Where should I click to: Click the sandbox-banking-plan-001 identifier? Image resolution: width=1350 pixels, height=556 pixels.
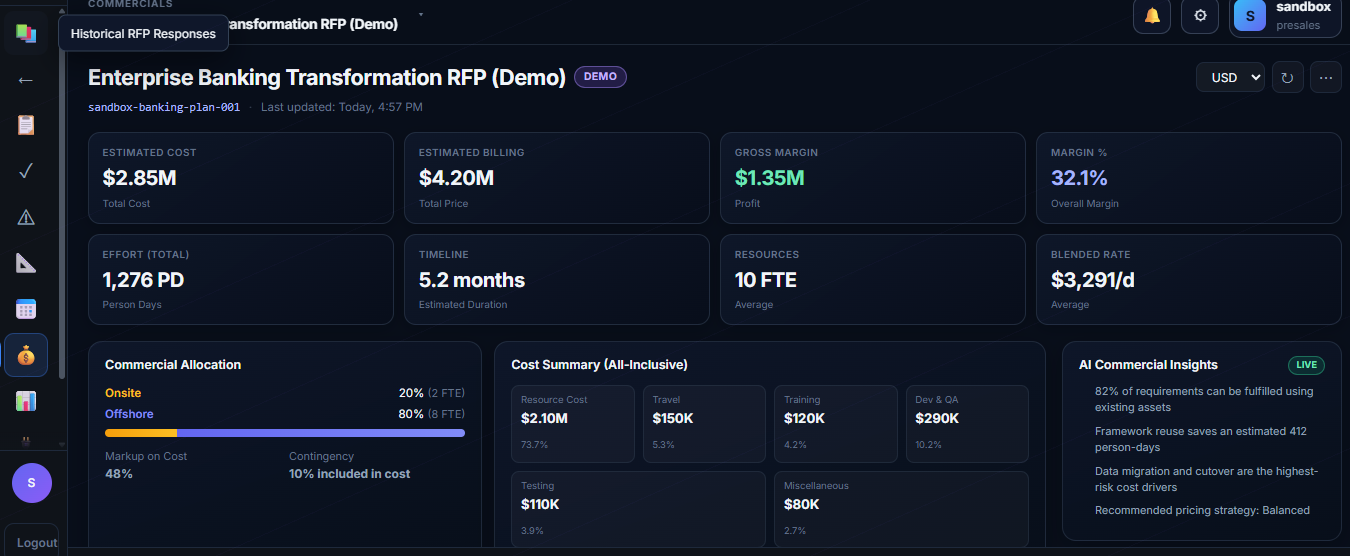[164, 107]
